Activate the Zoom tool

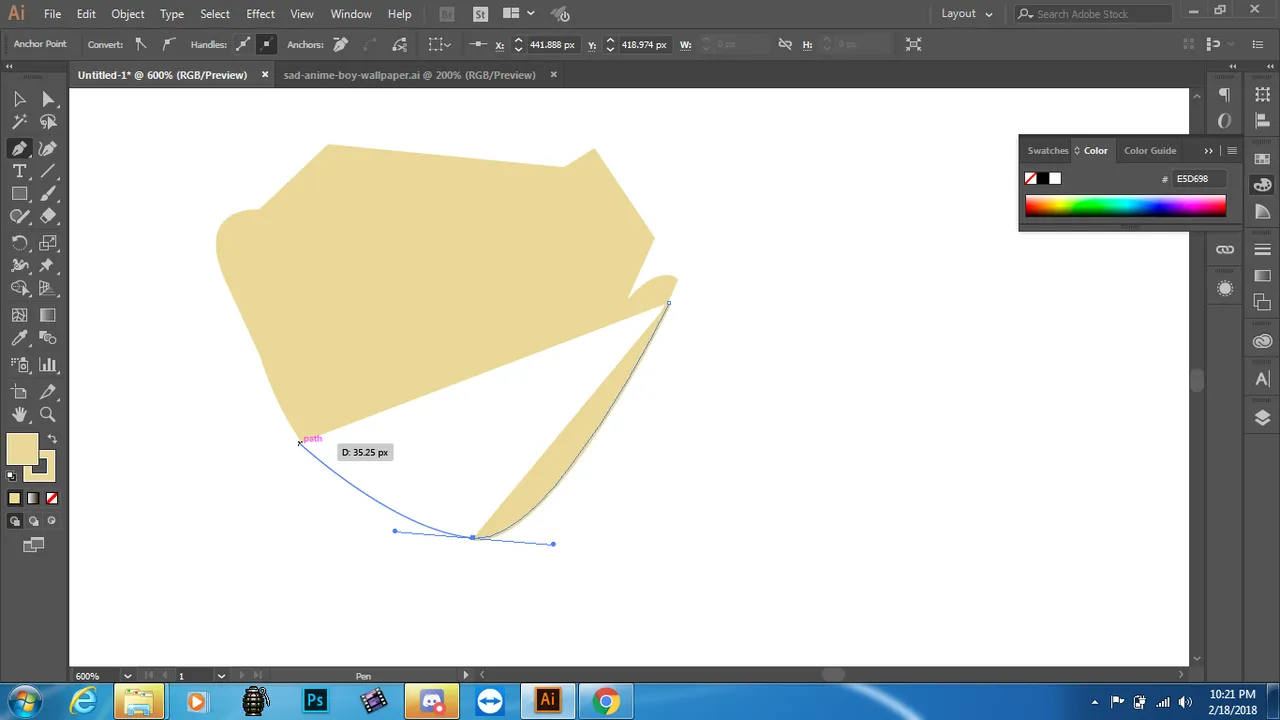coord(47,414)
